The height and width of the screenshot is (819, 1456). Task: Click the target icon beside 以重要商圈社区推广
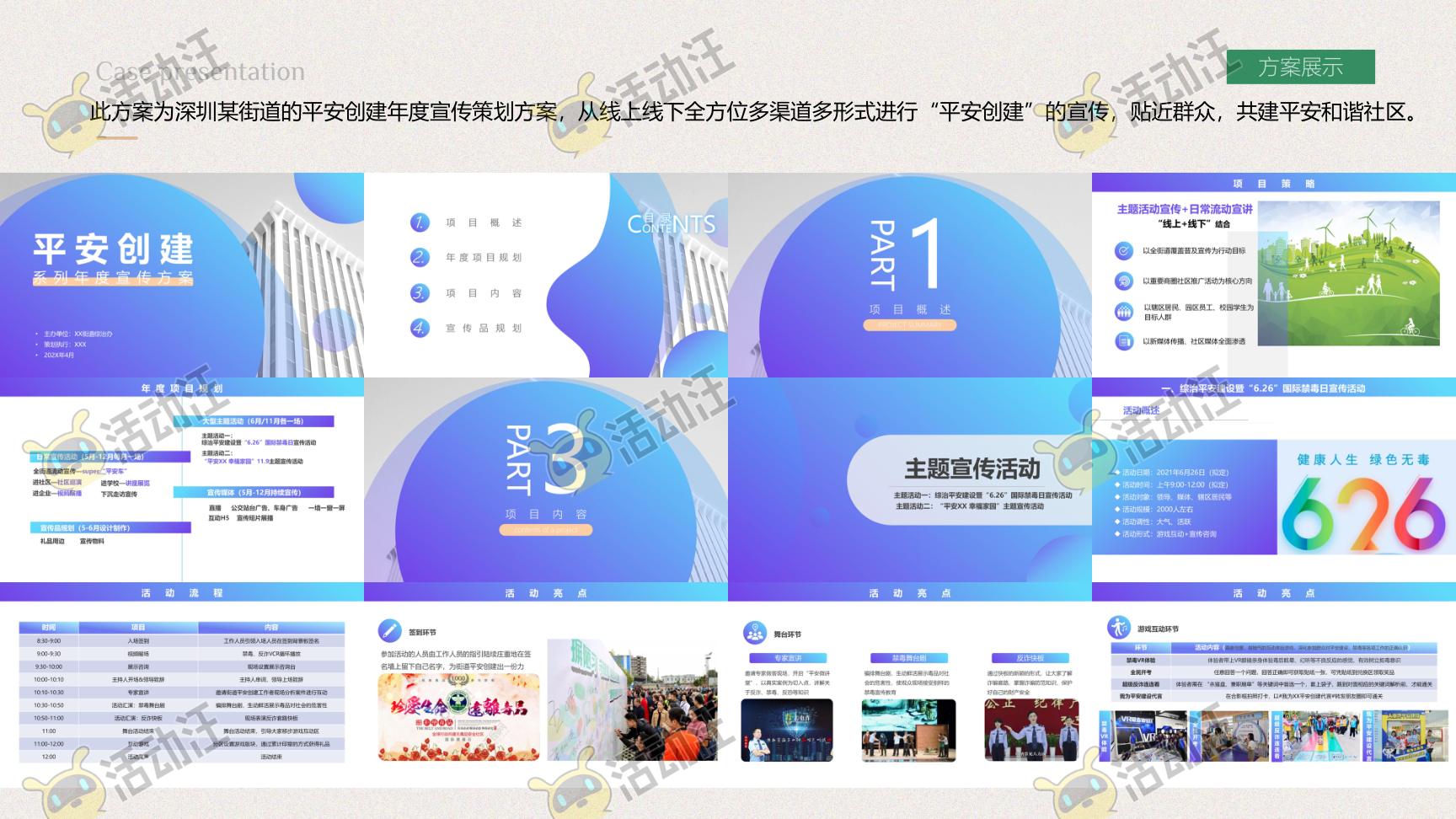[1124, 281]
